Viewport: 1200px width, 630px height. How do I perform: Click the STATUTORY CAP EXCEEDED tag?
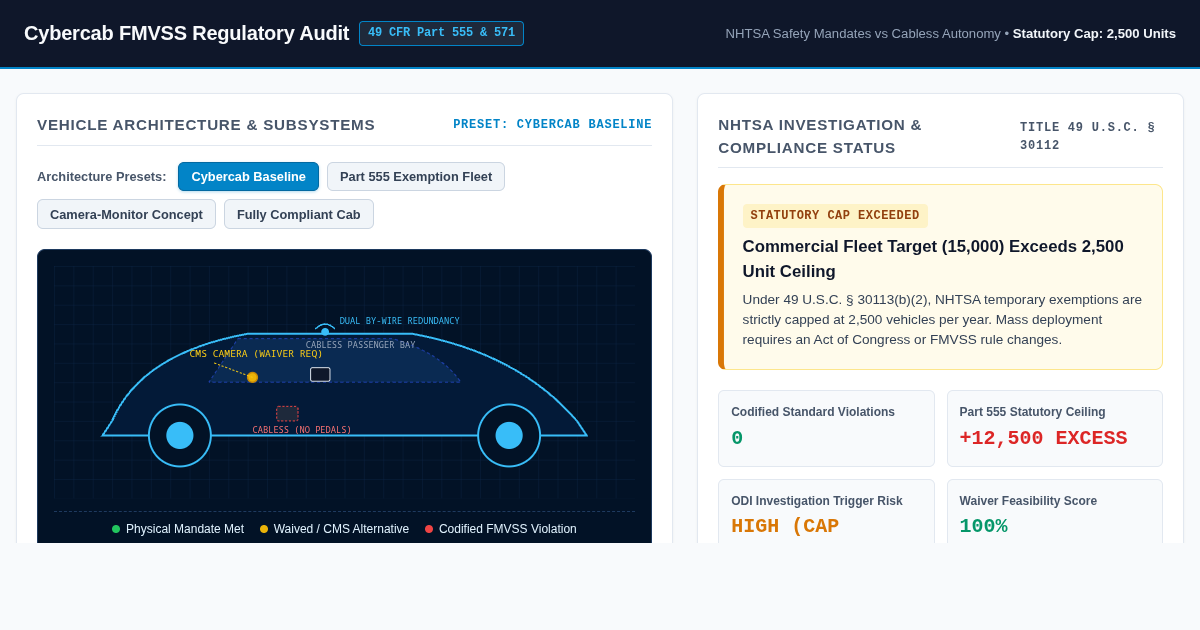coord(835,216)
